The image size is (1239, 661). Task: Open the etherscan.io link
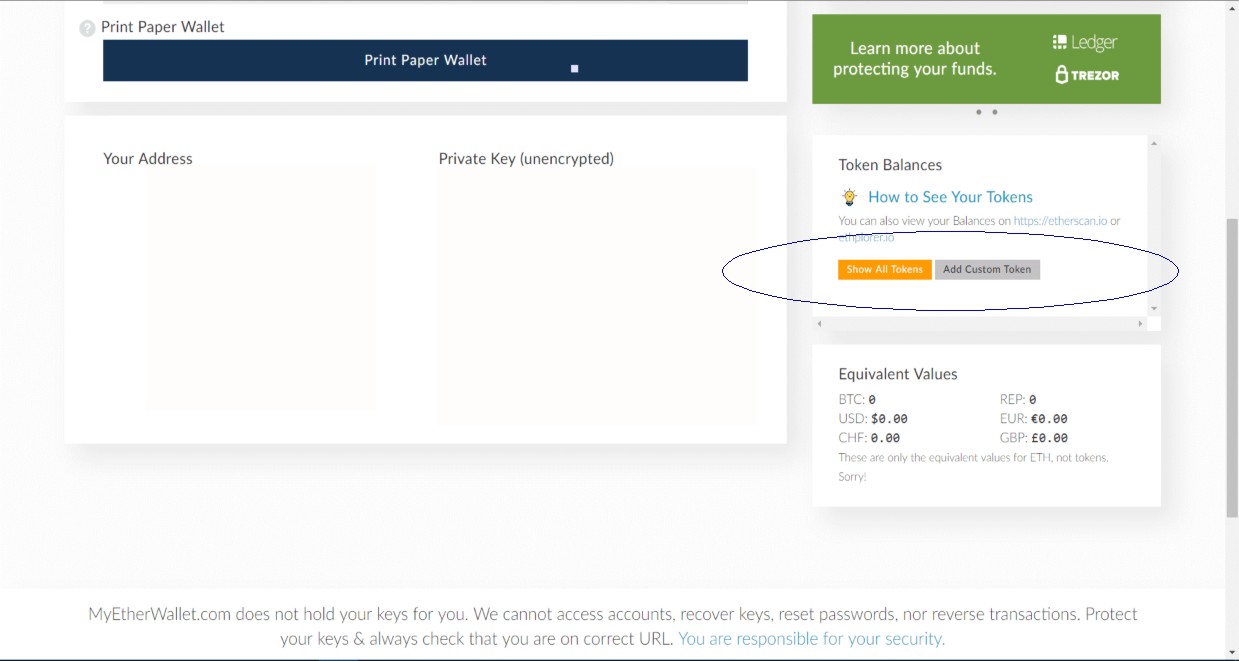(x=1060, y=221)
